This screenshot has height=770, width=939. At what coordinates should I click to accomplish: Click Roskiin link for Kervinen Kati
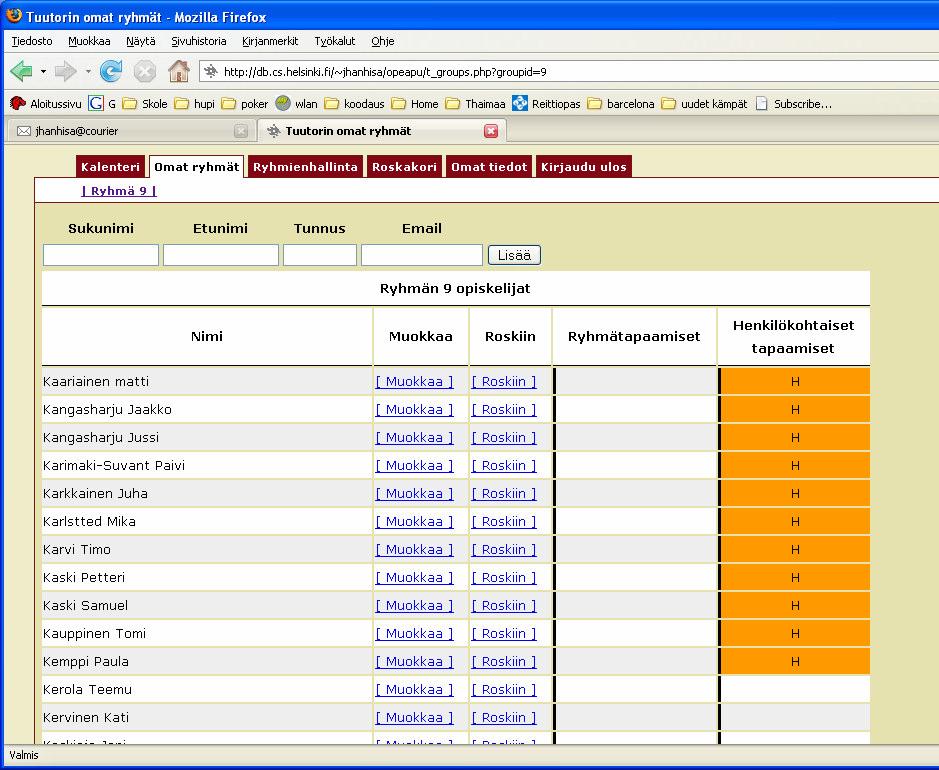click(504, 717)
